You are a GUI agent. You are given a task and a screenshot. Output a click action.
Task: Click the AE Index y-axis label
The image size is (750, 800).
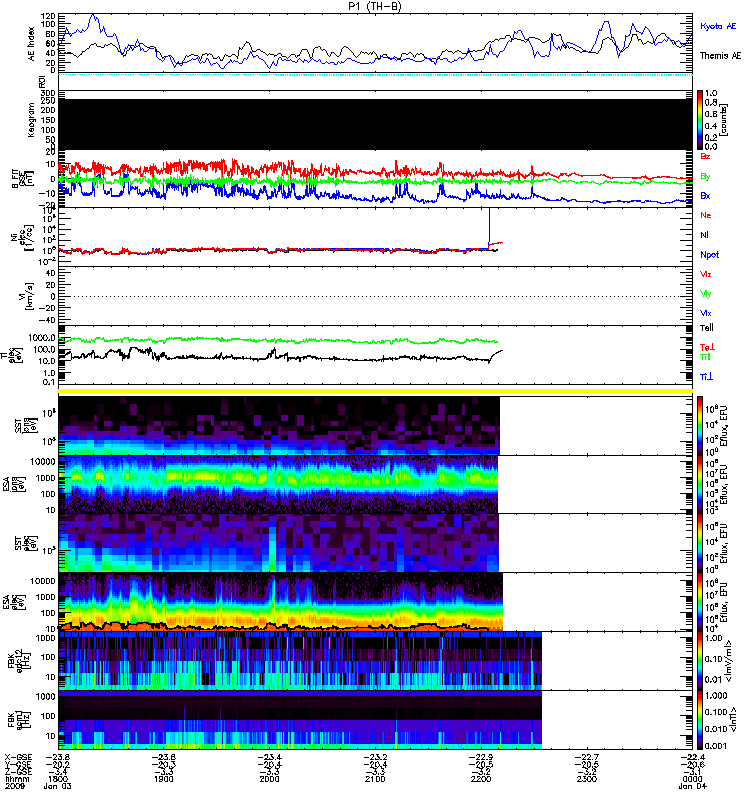[32, 44]
